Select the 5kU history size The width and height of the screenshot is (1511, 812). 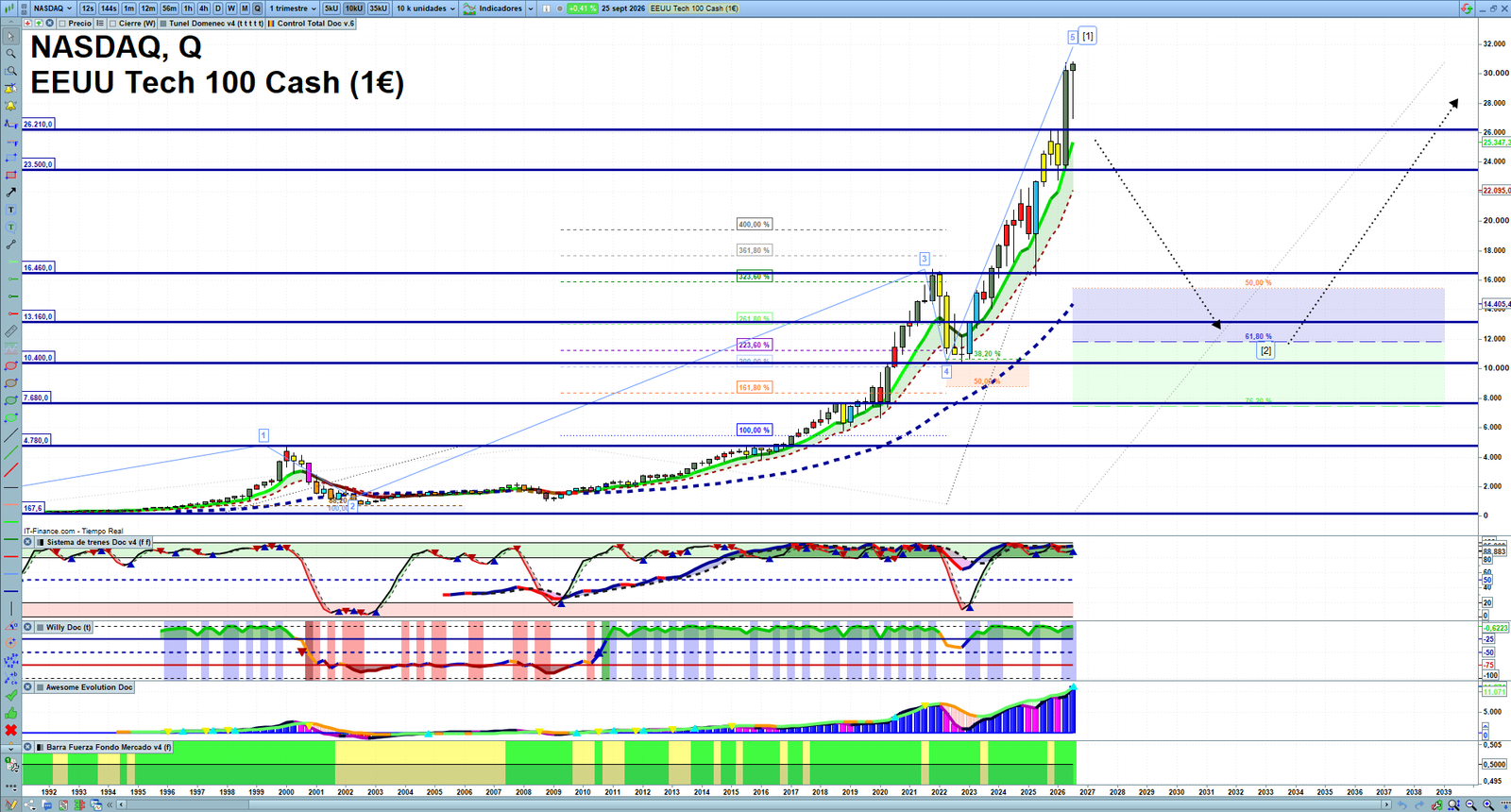pyautogui.click(x=331, y=8)
